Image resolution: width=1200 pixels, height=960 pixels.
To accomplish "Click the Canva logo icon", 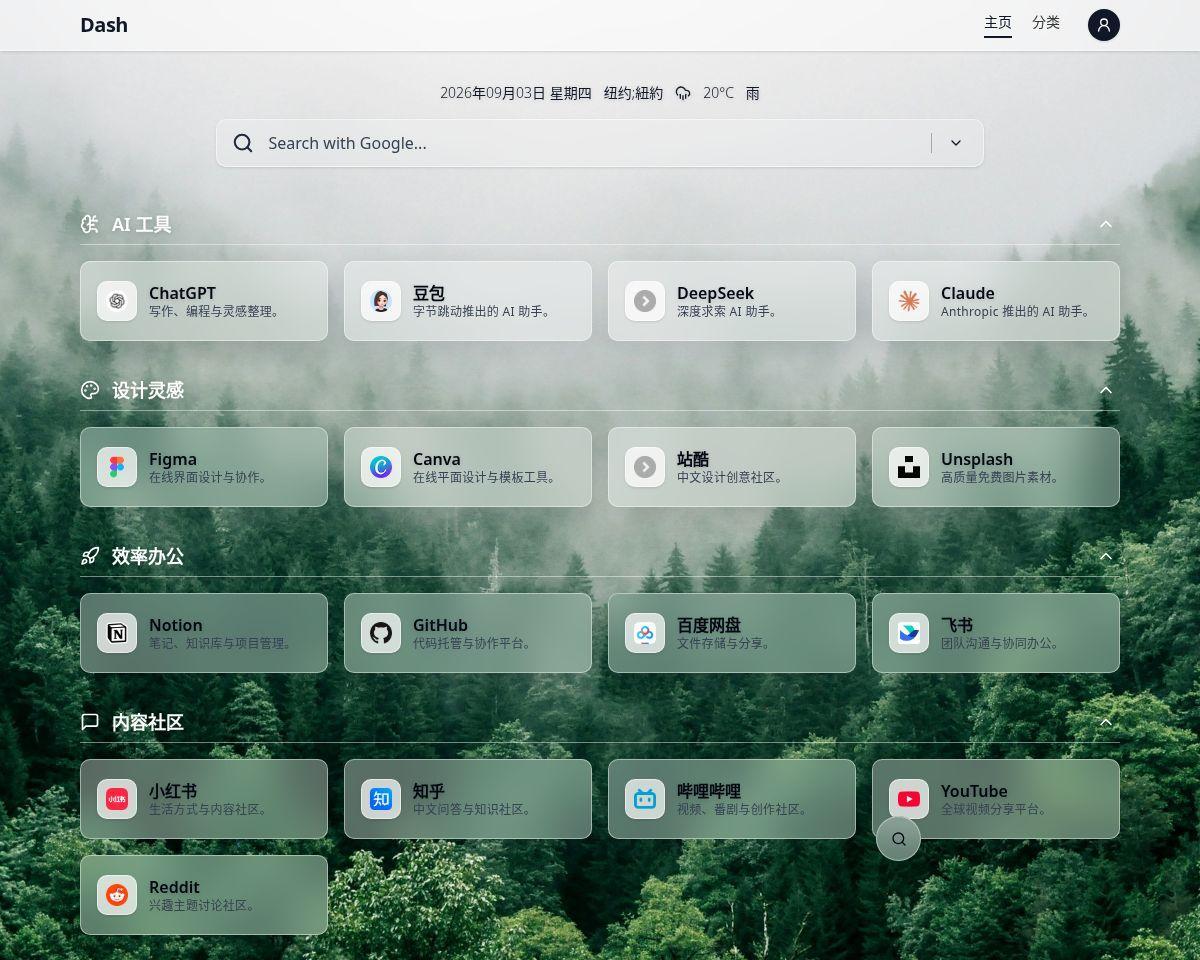I will [381, 467].
